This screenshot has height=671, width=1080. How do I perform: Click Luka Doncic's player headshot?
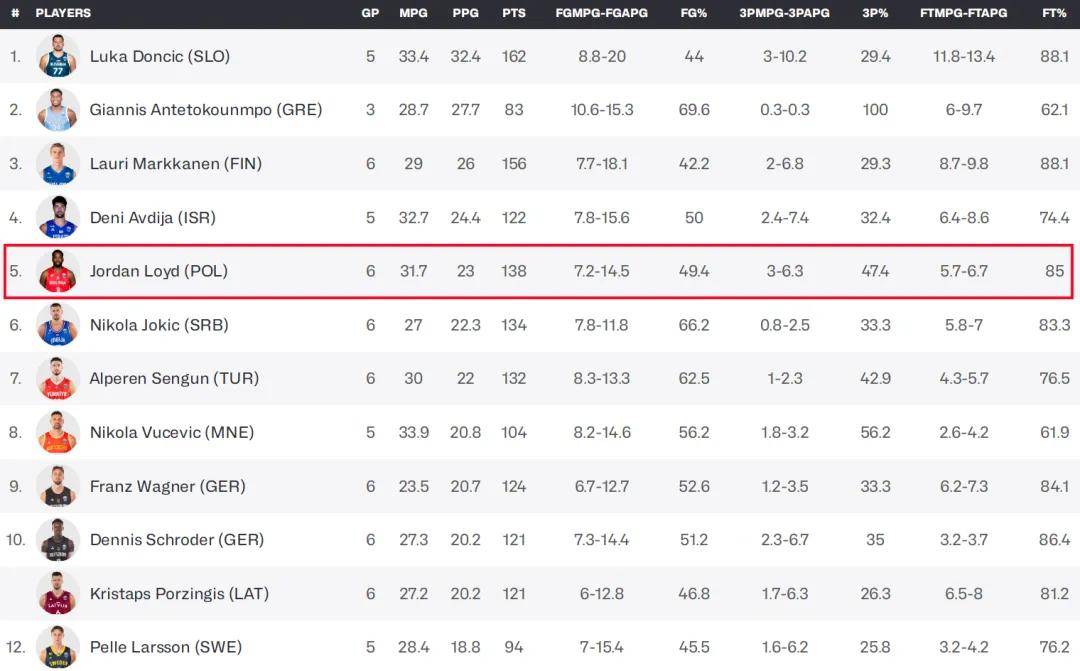click(57, 56)
